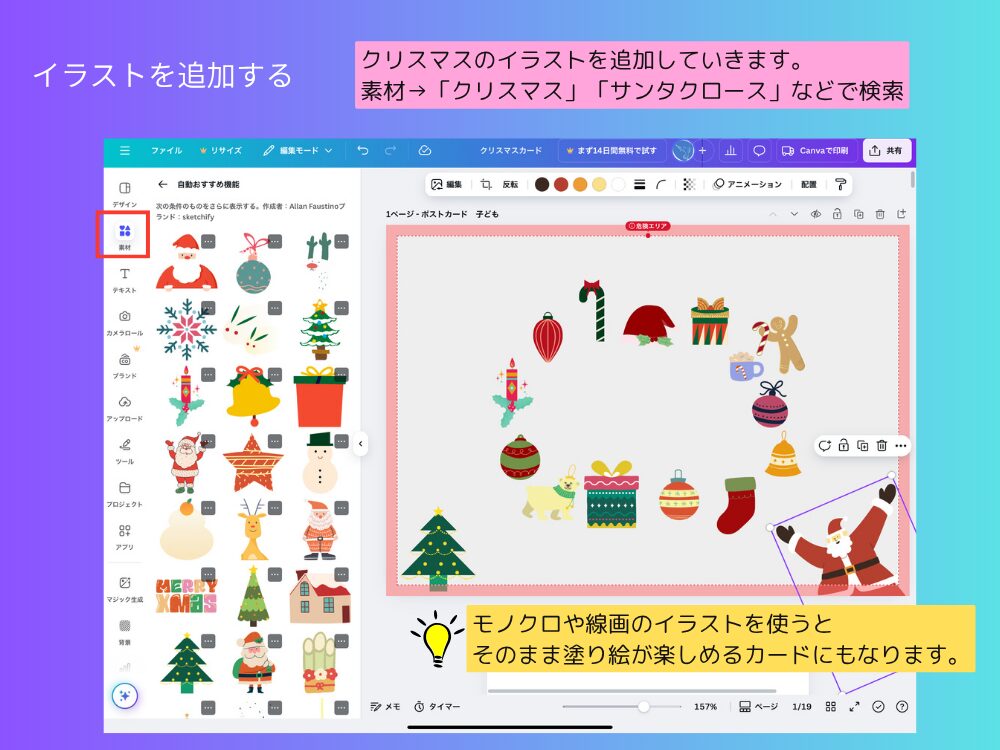The height and width of the screenshot is (750, 1000).
Task: Lock the page with the padlock icon
Action: tap(837, 212)
